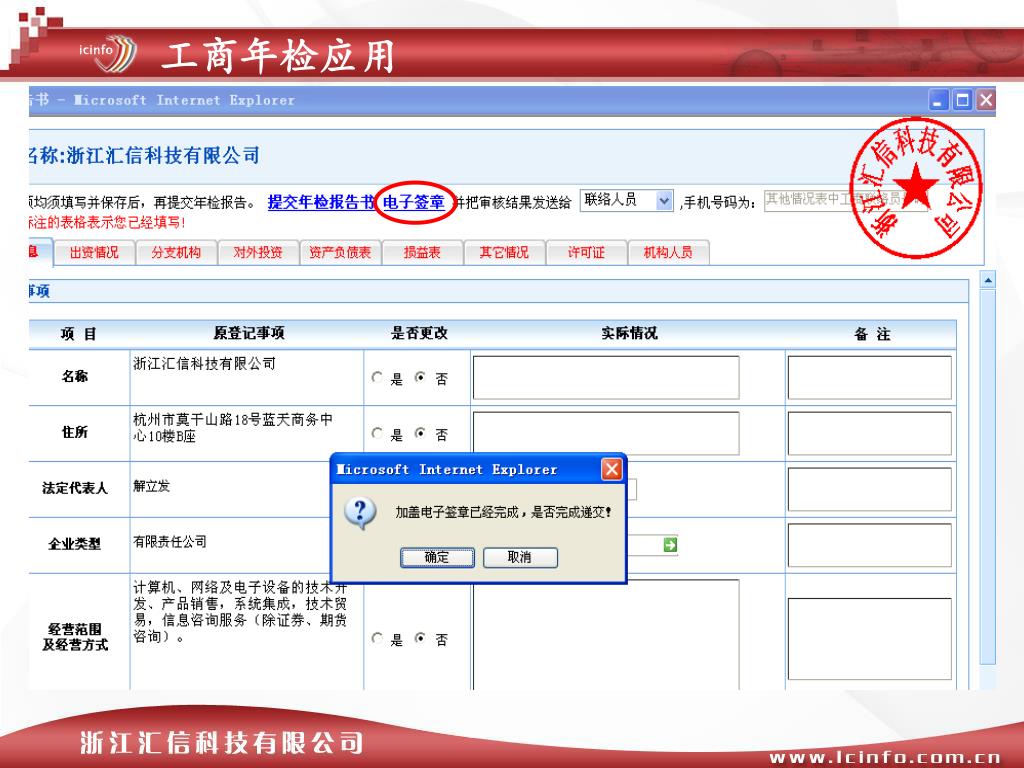Switch to the 损益表 tab
This screenshot has width=1024, height=768.
coord(423,253)
